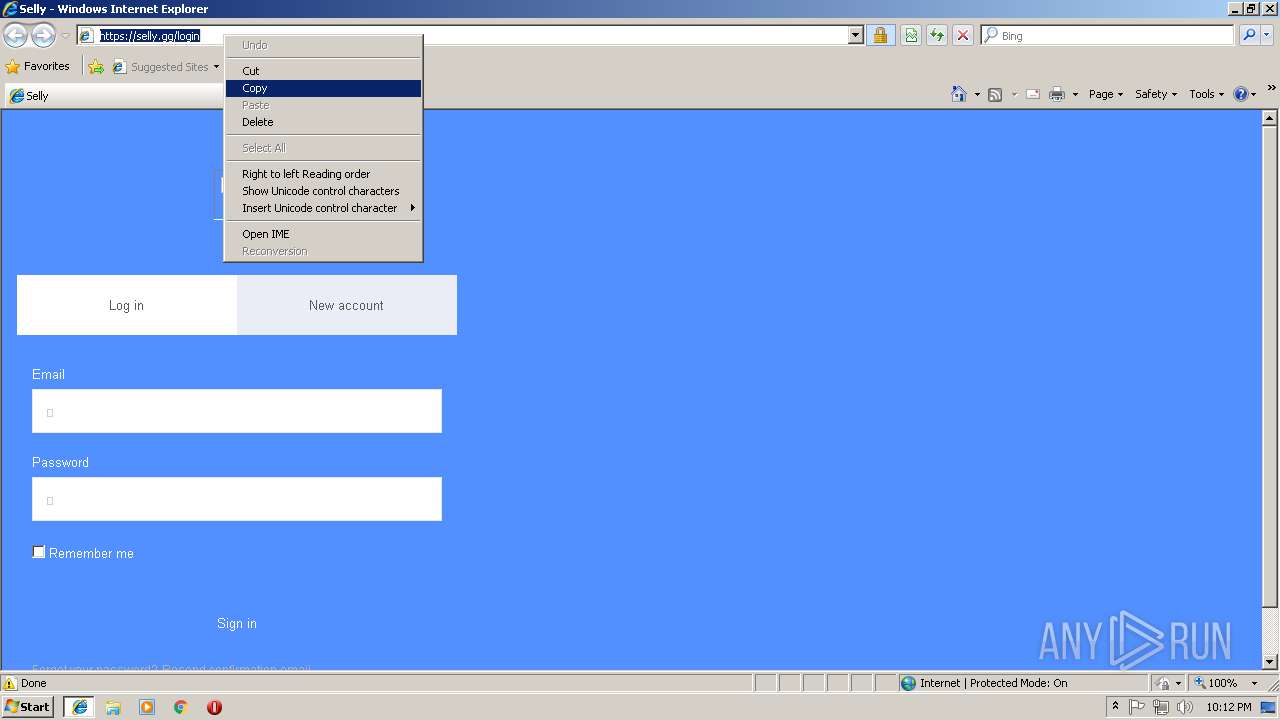
Task: Click the status bar privacy lock icon
Action: pyautogui.click(x=1163, y=683)
